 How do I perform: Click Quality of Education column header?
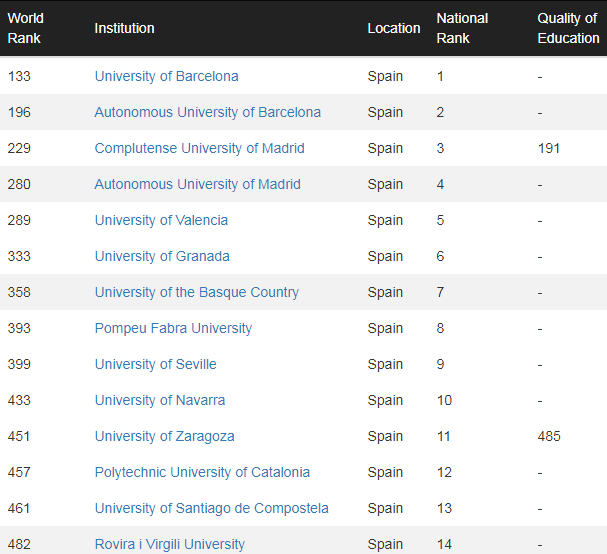coord(568,28)
